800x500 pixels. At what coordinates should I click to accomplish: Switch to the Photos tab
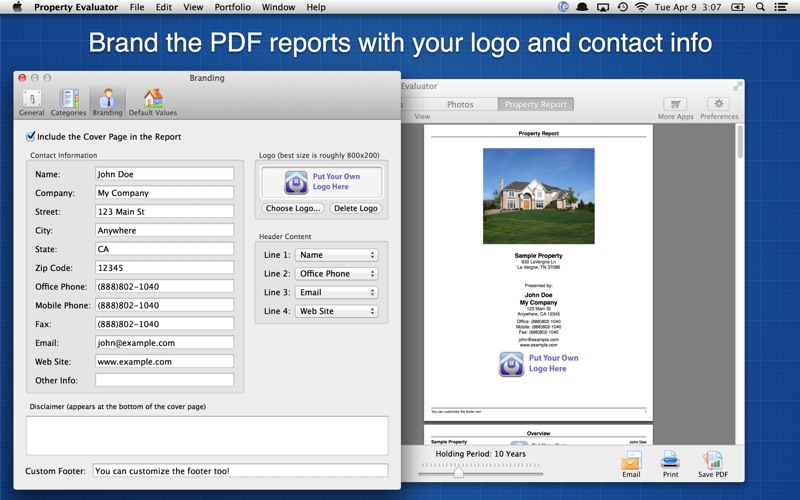[460, 104]
